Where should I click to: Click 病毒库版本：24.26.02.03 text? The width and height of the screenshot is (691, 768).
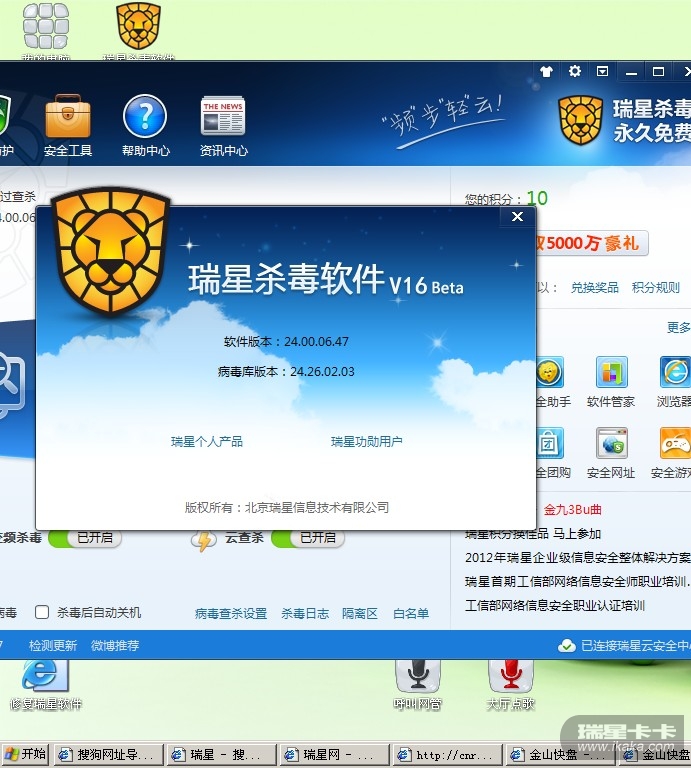(x=286, y=371)
